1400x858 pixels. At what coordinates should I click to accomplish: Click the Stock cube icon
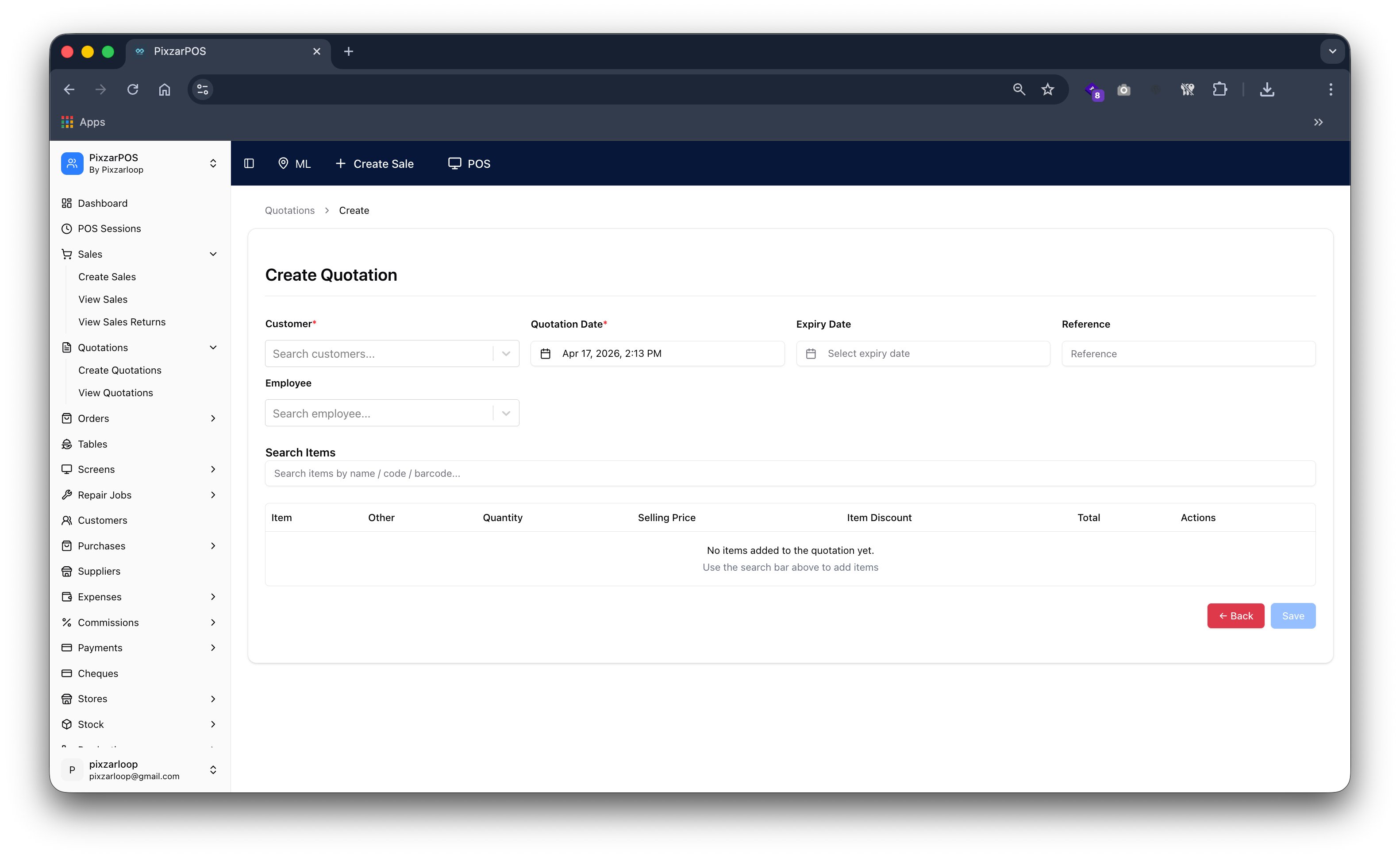pyautogui.click(x=67, y=724)
